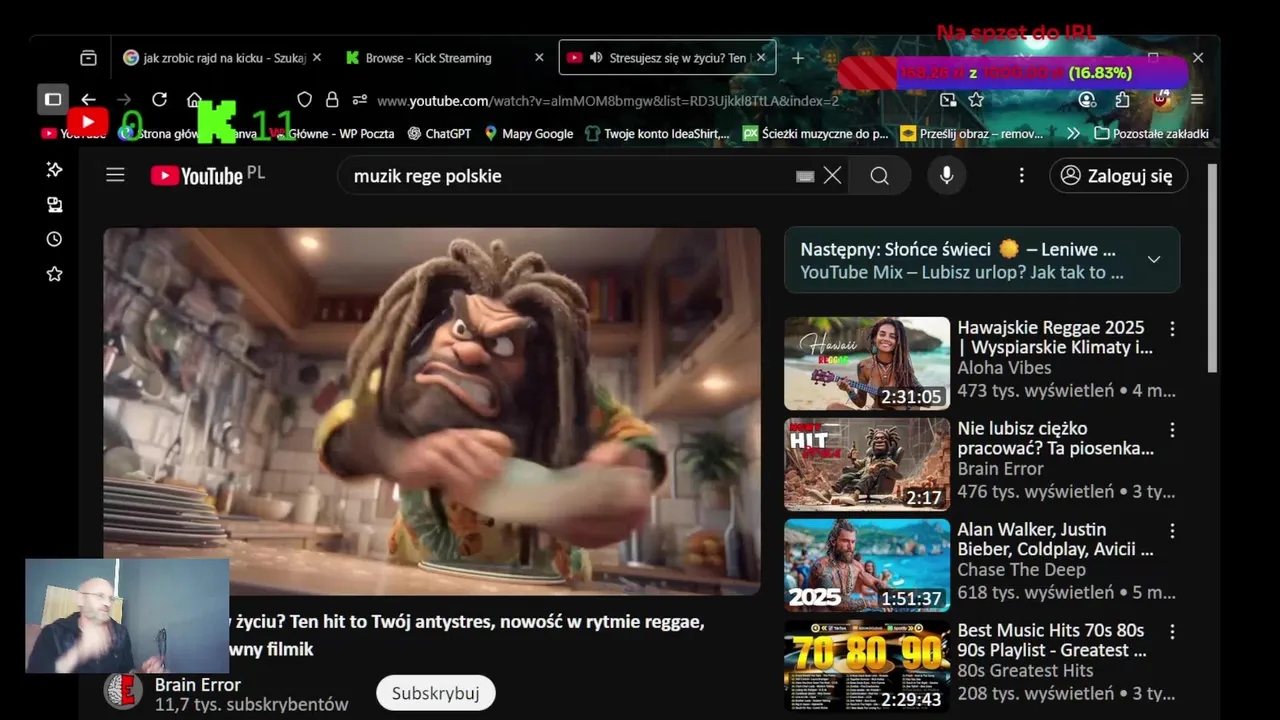This screenshot has height=720, width=1280.
Task: Open Mapy Google bookmark
Action: coord(529,133)
